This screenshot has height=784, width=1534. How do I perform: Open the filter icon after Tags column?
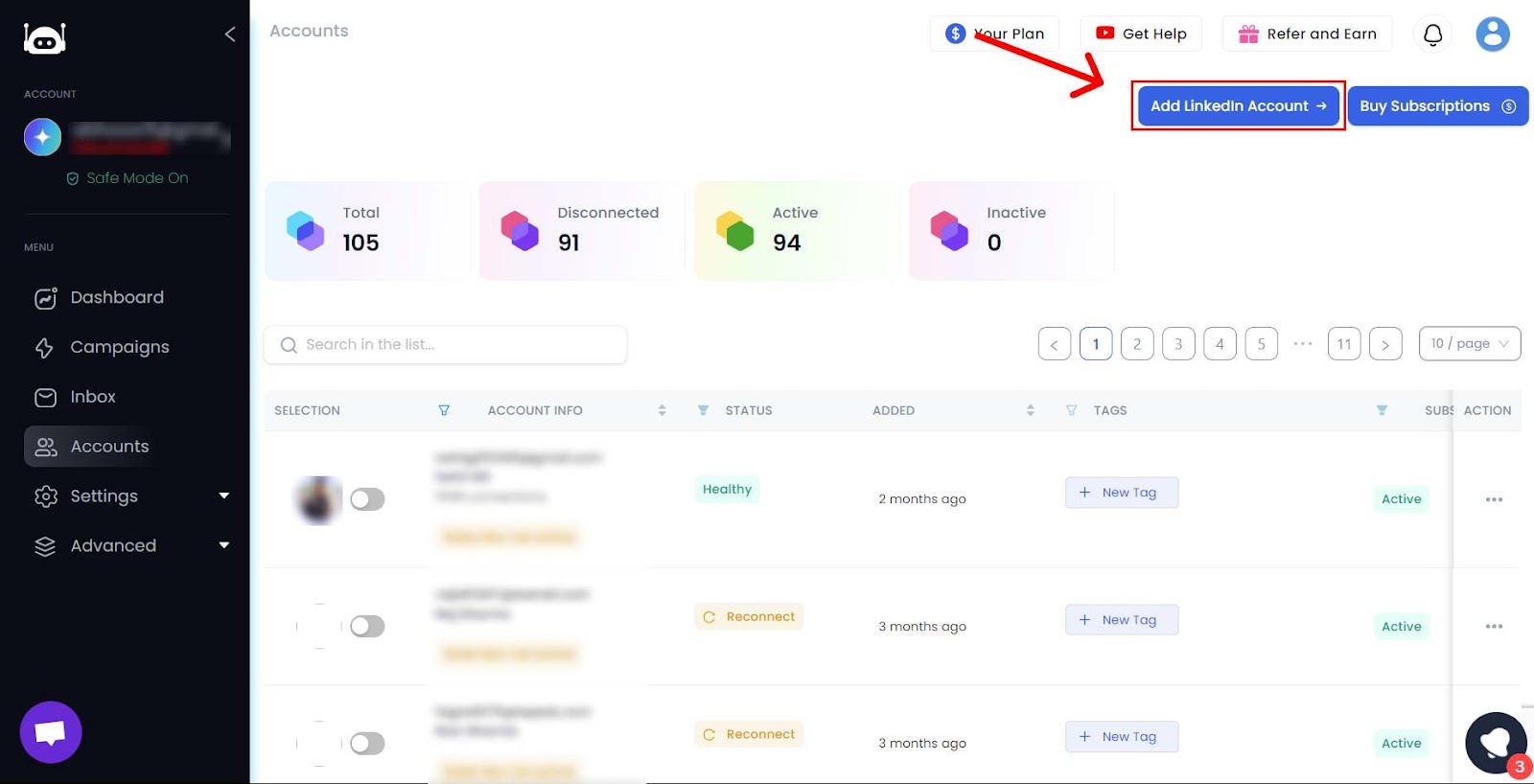(x=1382, y=410)
